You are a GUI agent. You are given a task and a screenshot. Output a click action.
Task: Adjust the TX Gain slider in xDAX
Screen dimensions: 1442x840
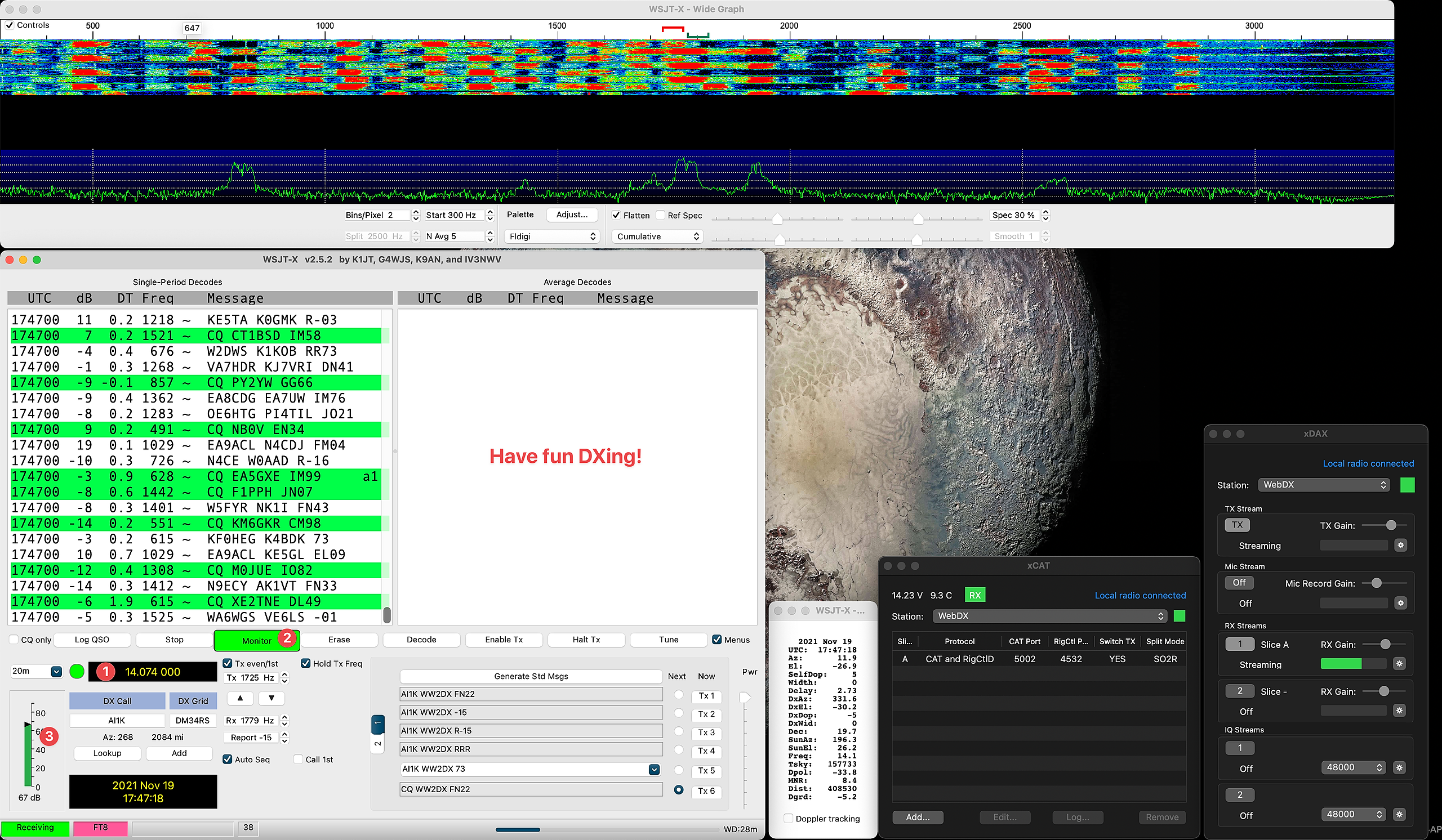pyautogui.click(x=1391, y=525)
